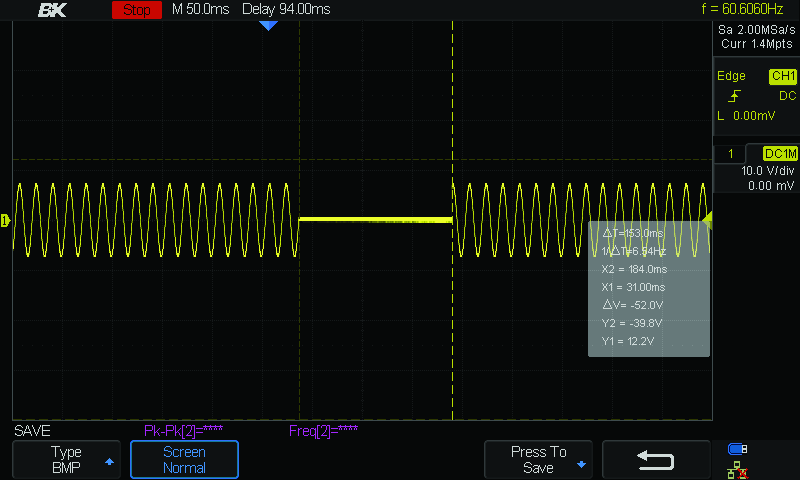Image resolution: width=800 pixels, height=480 pixels.
Task: Click the rising edge slope icon
Action: click(734, 96)
